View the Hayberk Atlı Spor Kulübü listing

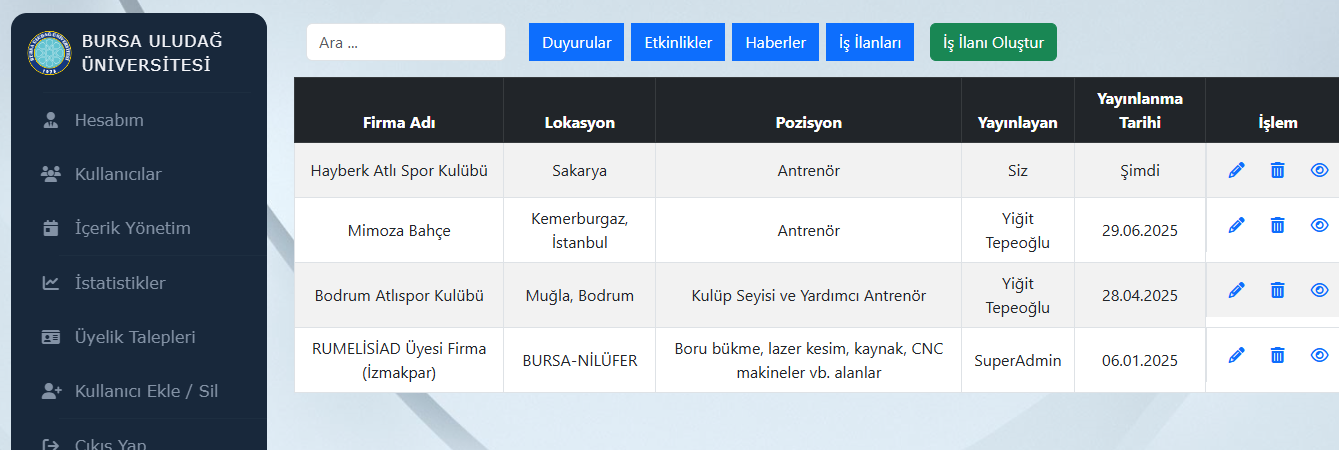point(1319,171)
